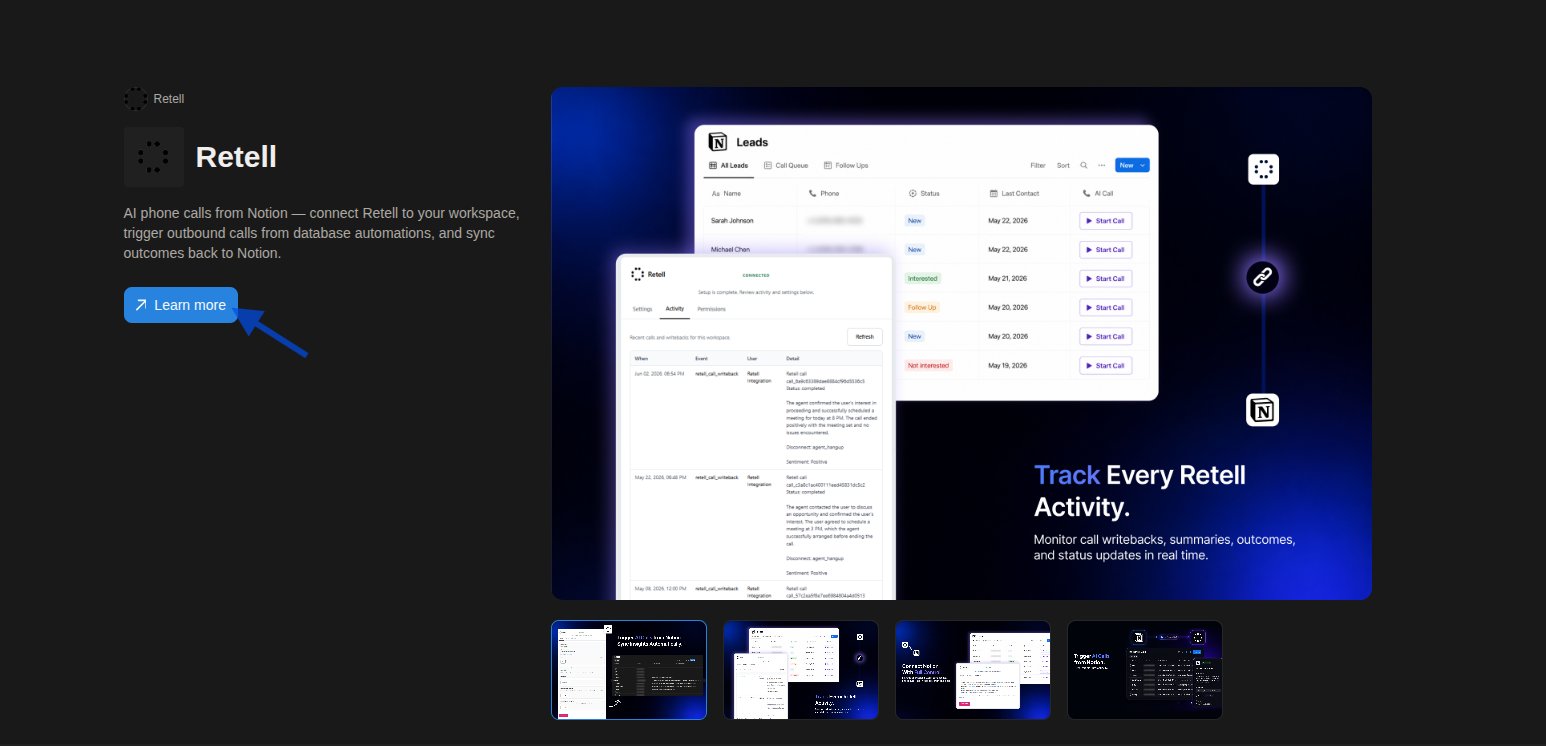Click the Learn more button
This screenshot has height=746, width=1546.
coord(181,305)
